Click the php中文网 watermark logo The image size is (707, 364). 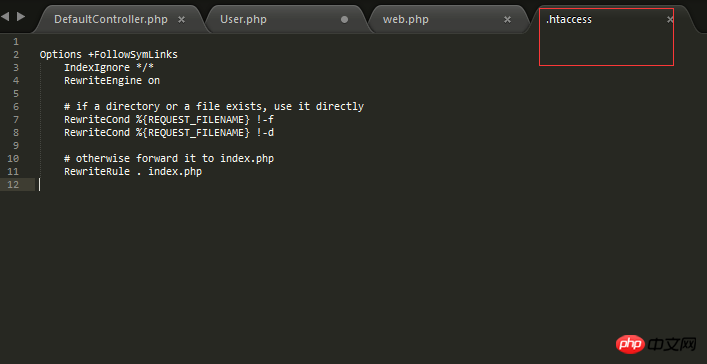tap(656, 345)
